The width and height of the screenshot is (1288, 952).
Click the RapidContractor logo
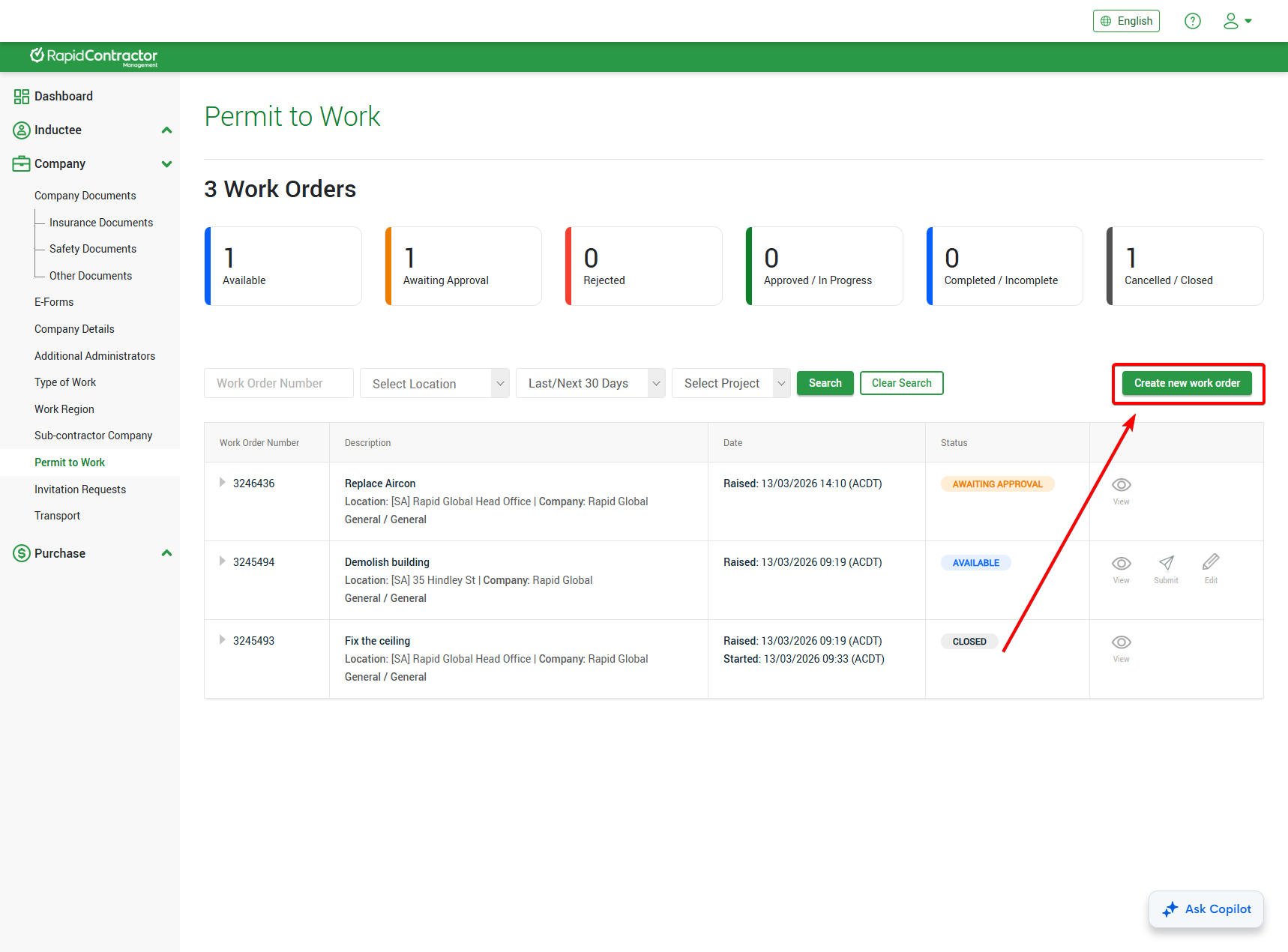(x=94, y=57)
